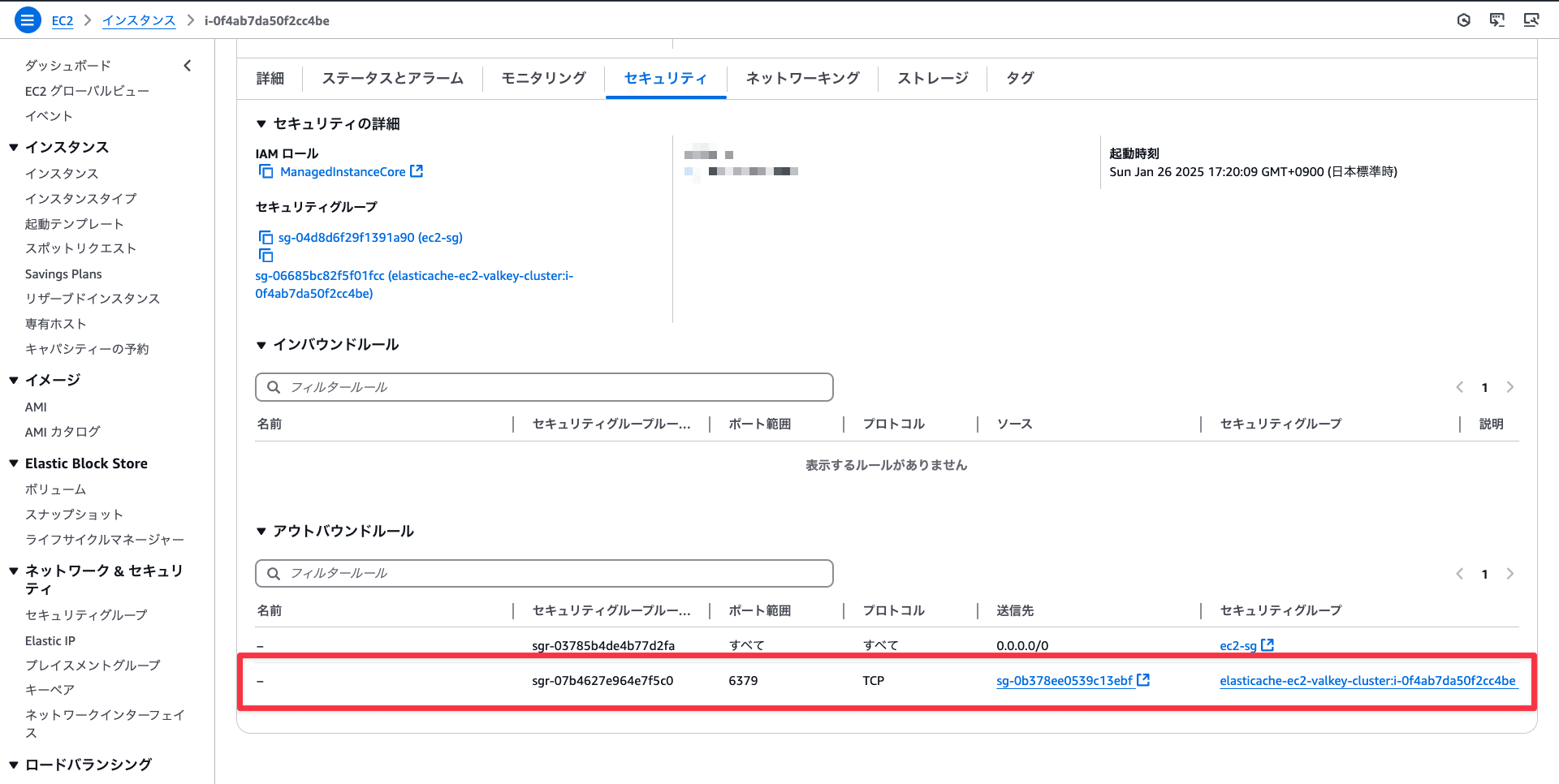Screen dimensions: 1559x784
Task: Open EC2 breadcrumb link
Action: coord(63,20)
